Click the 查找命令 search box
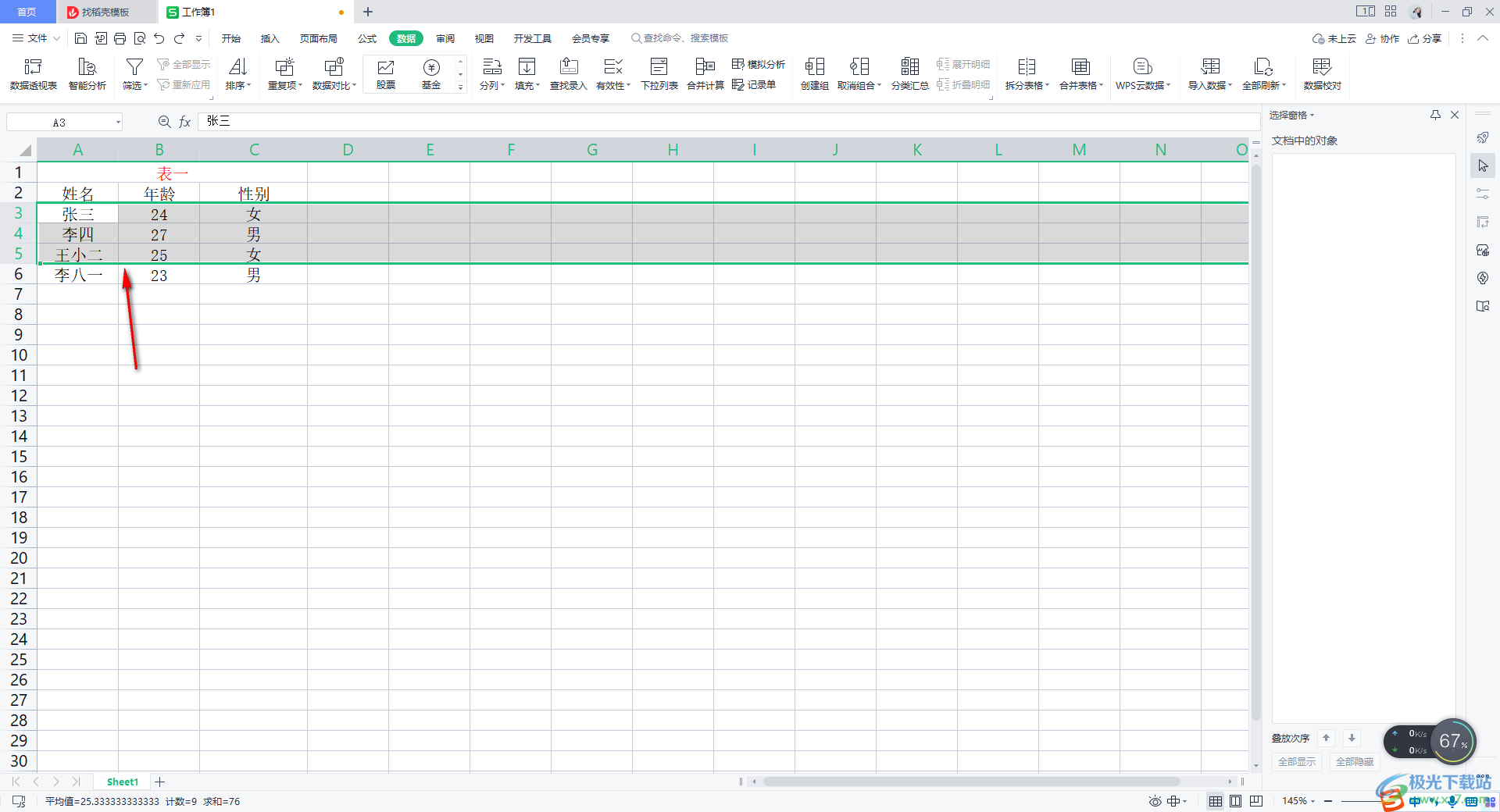Screen dimensions: 1500x812 point(680,38)
